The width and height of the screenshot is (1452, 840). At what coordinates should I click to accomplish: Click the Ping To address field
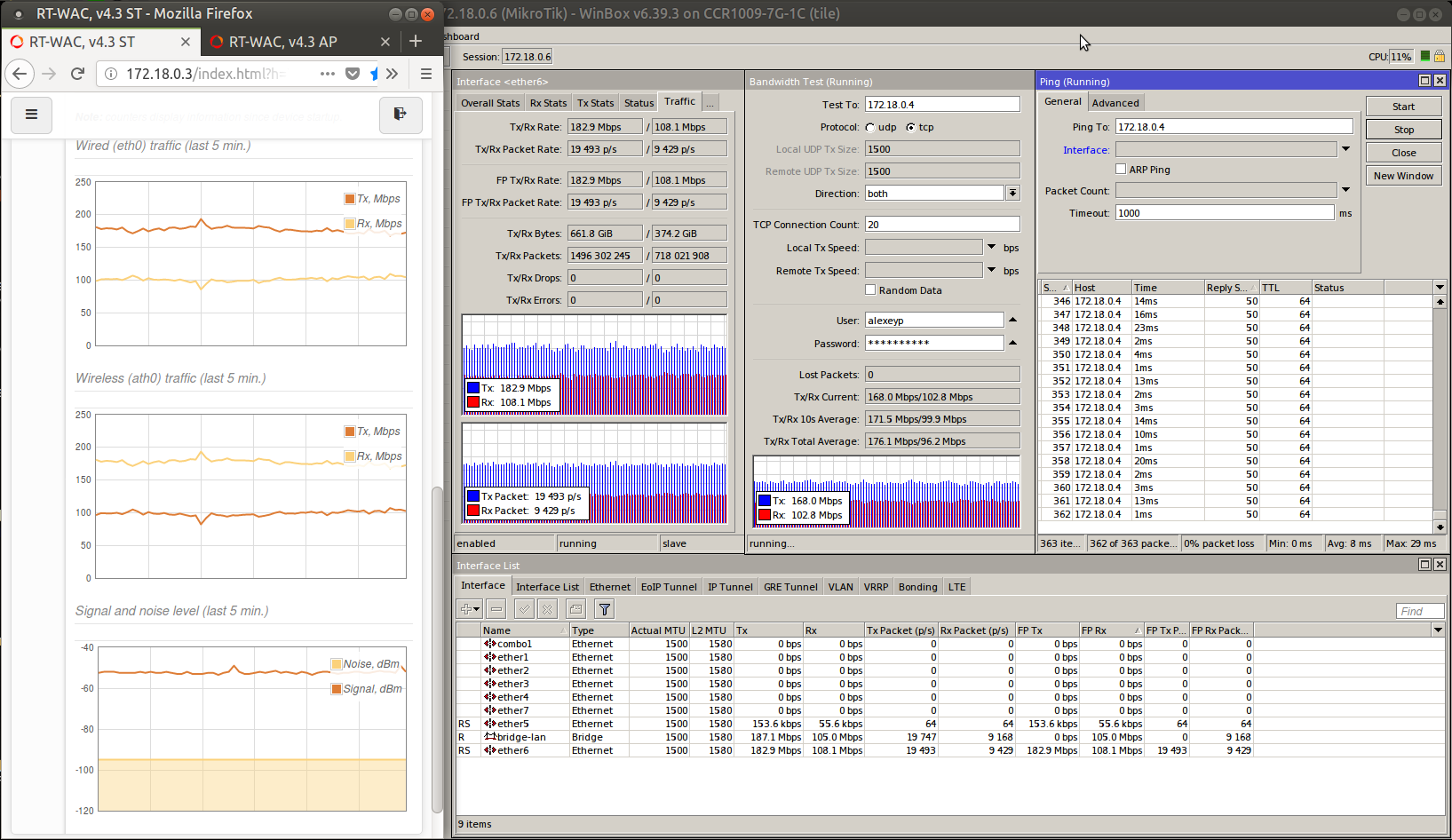point(1234,127)
